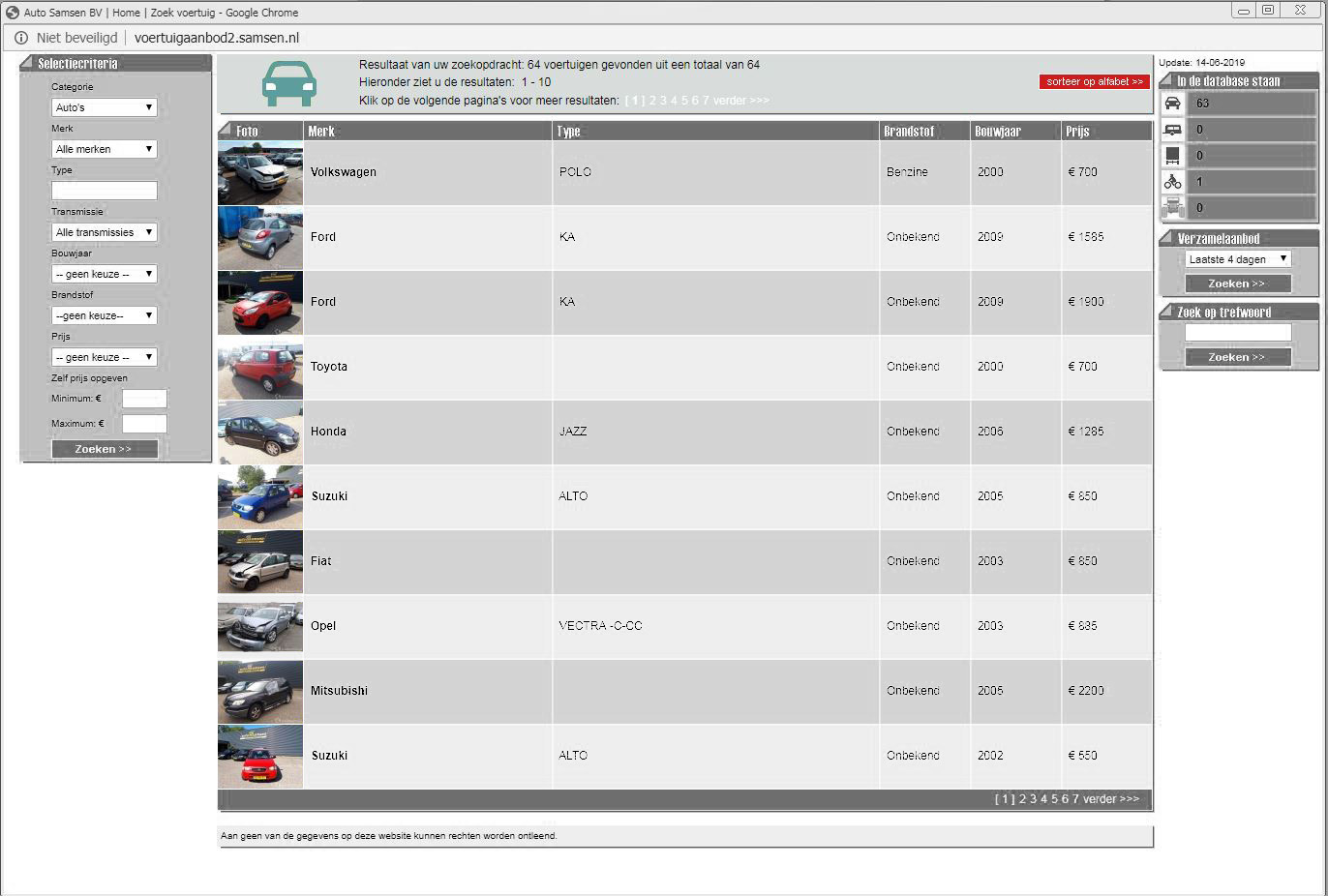Click the Zoek op trefwoord input field

tap(1238, 333)
